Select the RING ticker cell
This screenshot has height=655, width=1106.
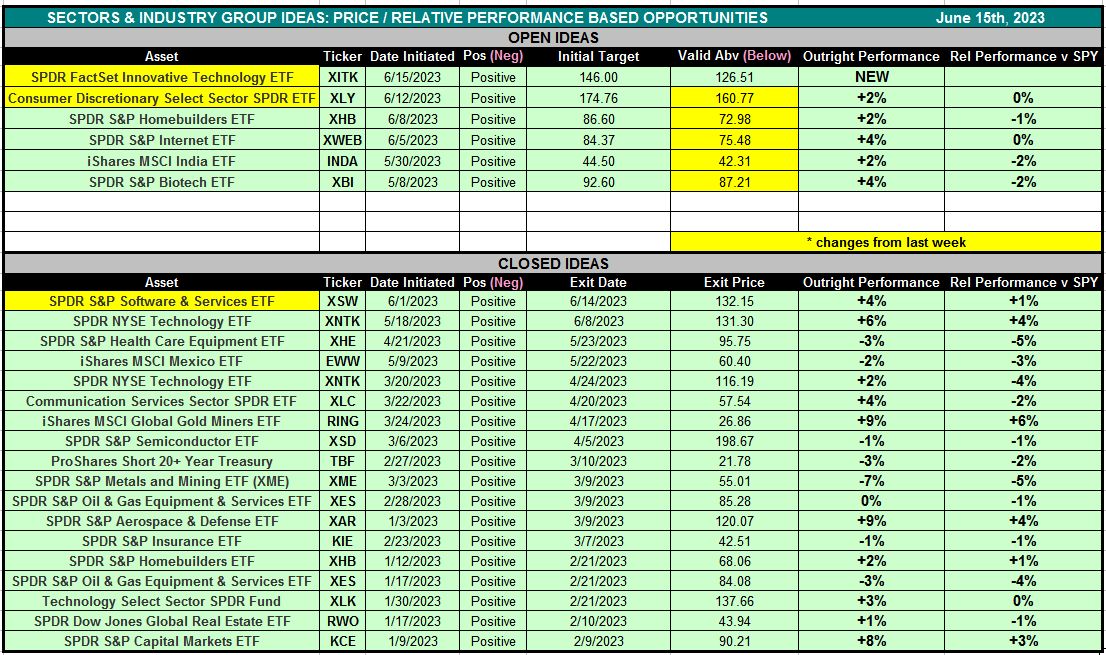click(x=342, y=421)
